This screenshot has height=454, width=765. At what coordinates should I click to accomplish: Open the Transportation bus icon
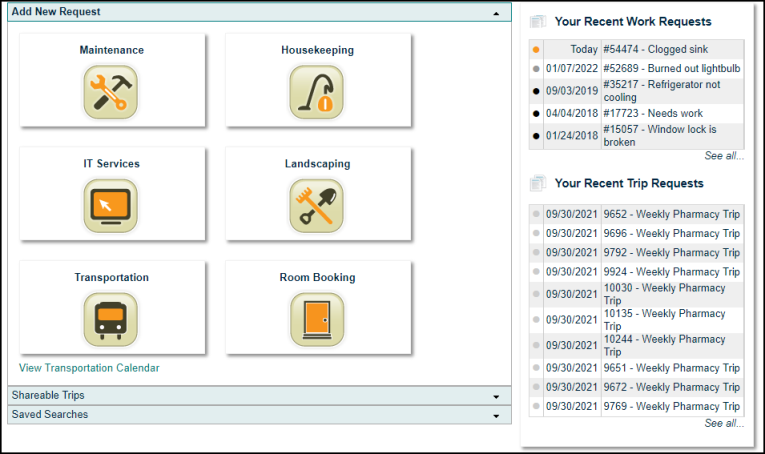(111, 319)
